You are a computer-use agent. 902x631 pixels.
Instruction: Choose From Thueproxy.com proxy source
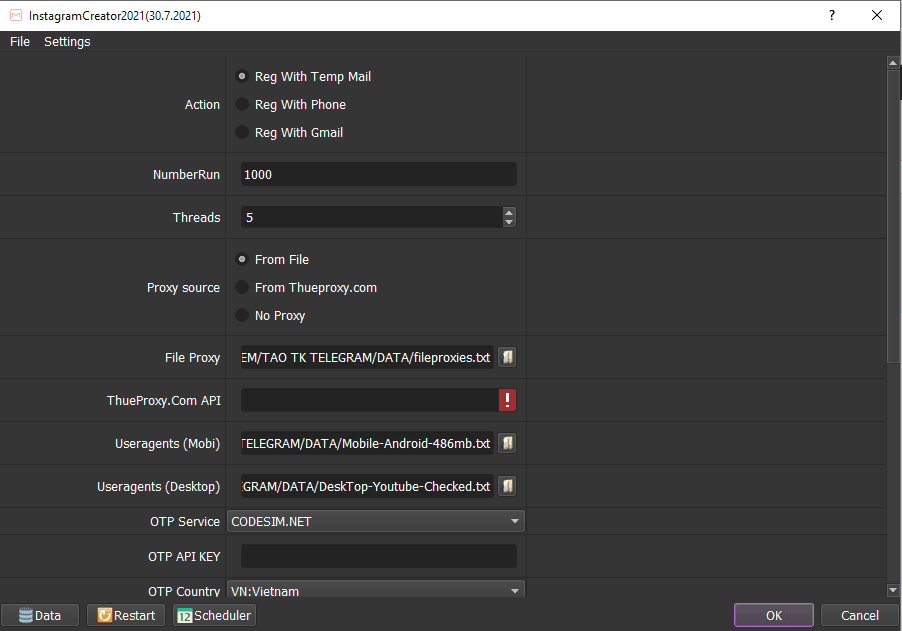pos(242,287)
